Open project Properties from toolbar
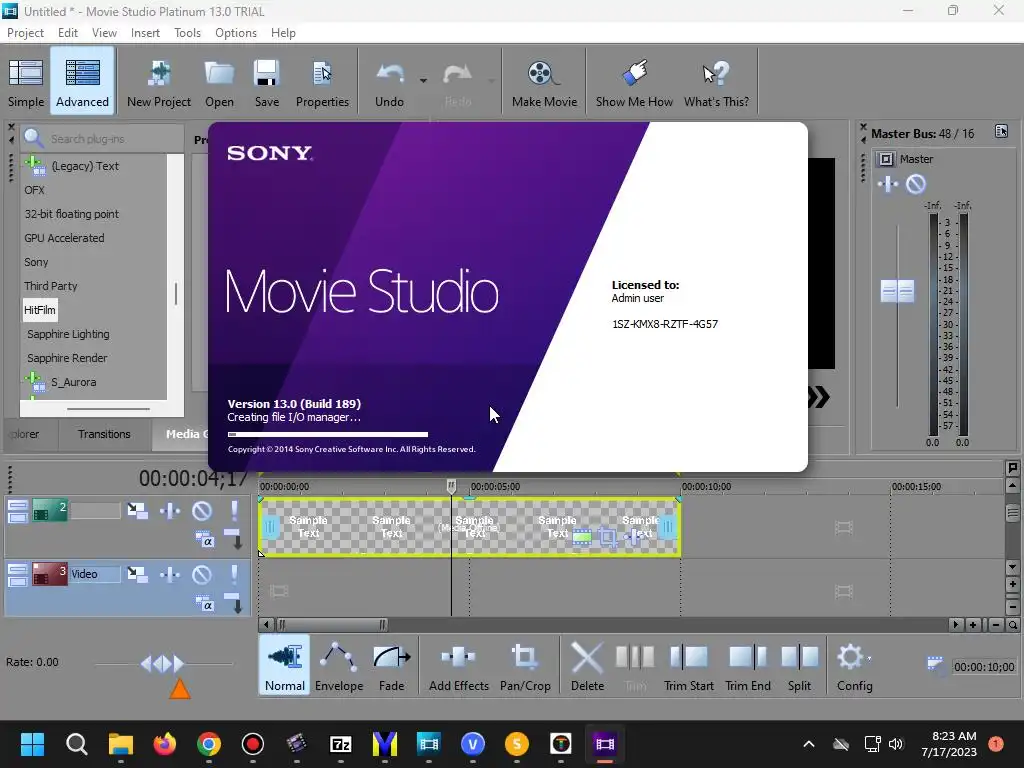Screen dimensions: 1024x768 (x=322, y=82)
